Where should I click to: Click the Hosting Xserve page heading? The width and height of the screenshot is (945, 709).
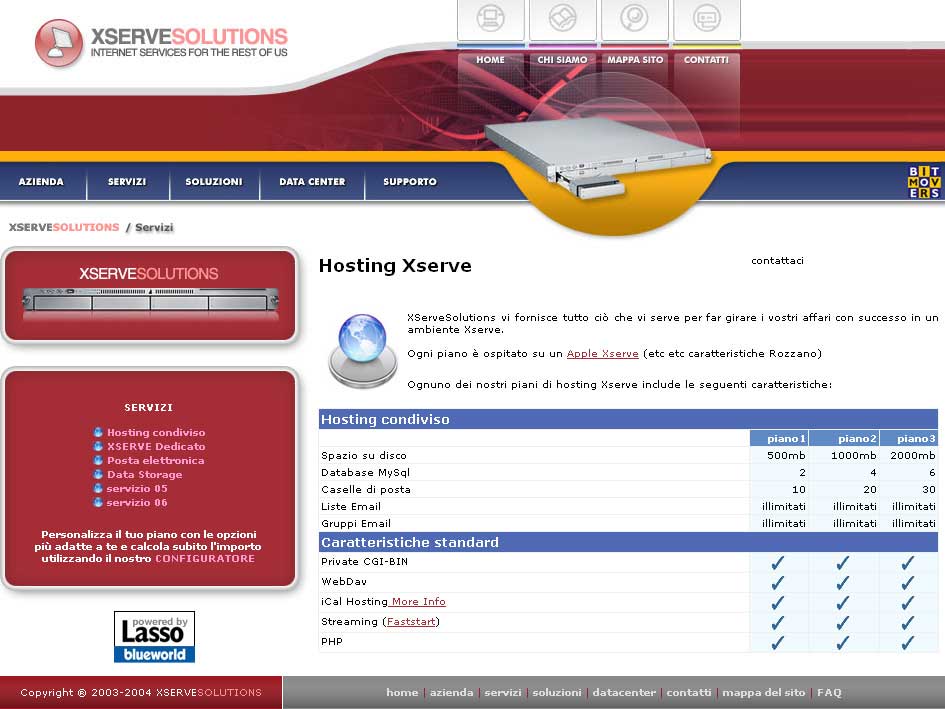click(x=395, y=265)
